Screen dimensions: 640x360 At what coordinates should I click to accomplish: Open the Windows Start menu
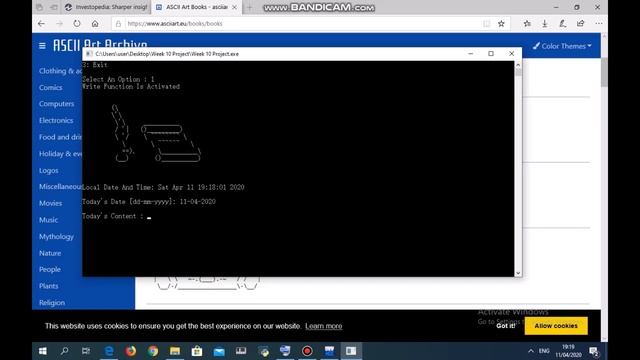42,351
